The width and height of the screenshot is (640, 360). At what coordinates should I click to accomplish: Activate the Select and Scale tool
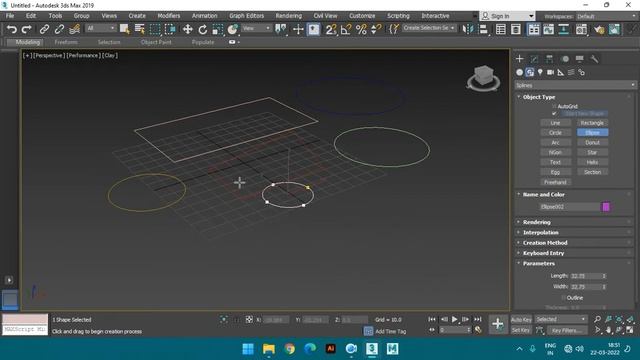pos(218,29)
